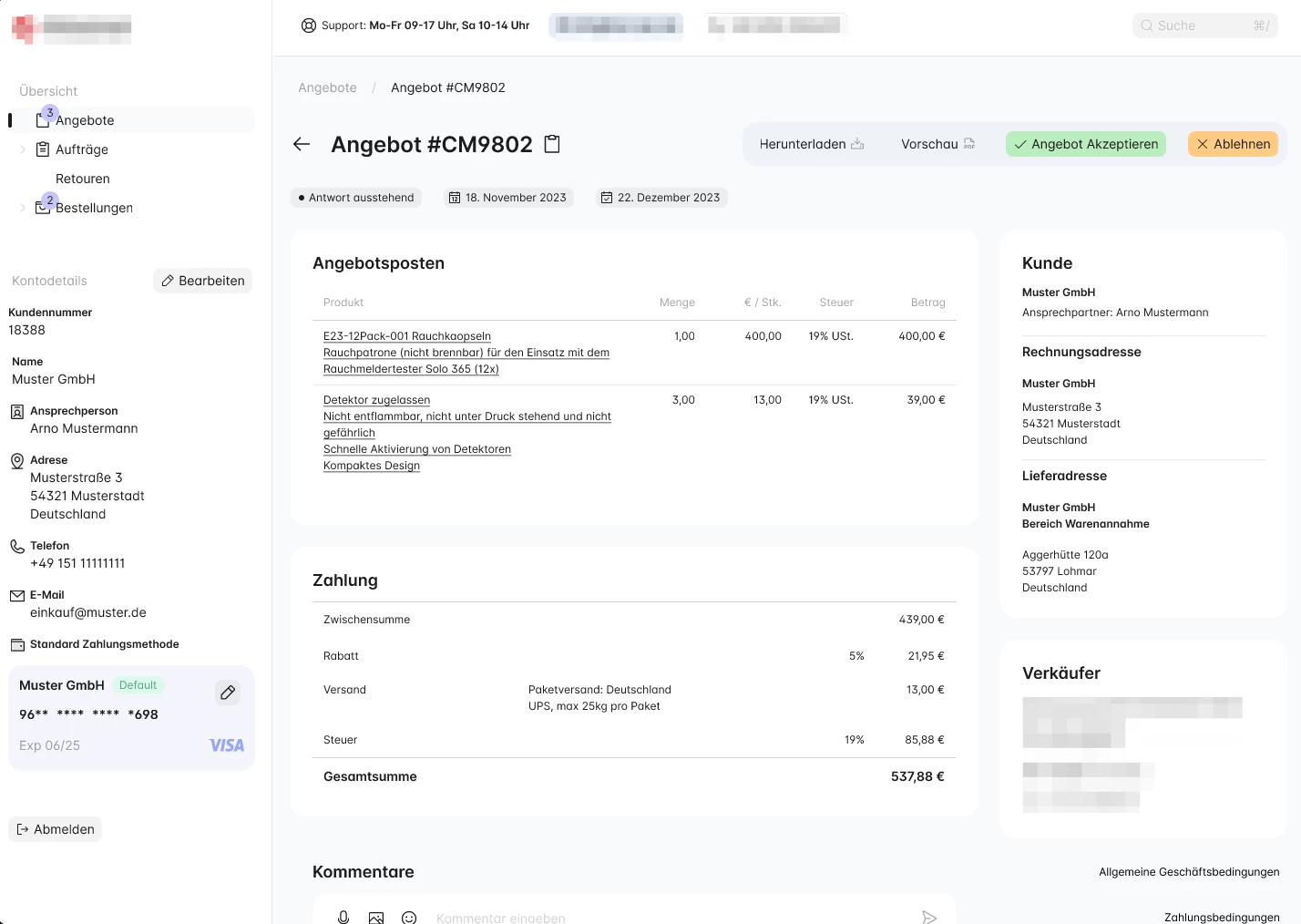The image size is (1301, 924).
Task: Expand the Aufträge sidebar section chevron
Action: 23,149
